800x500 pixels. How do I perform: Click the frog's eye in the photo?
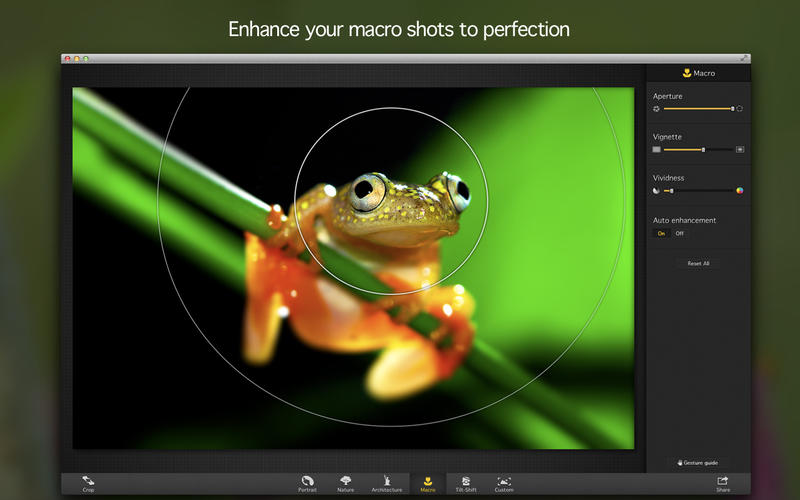click(367, 188)
